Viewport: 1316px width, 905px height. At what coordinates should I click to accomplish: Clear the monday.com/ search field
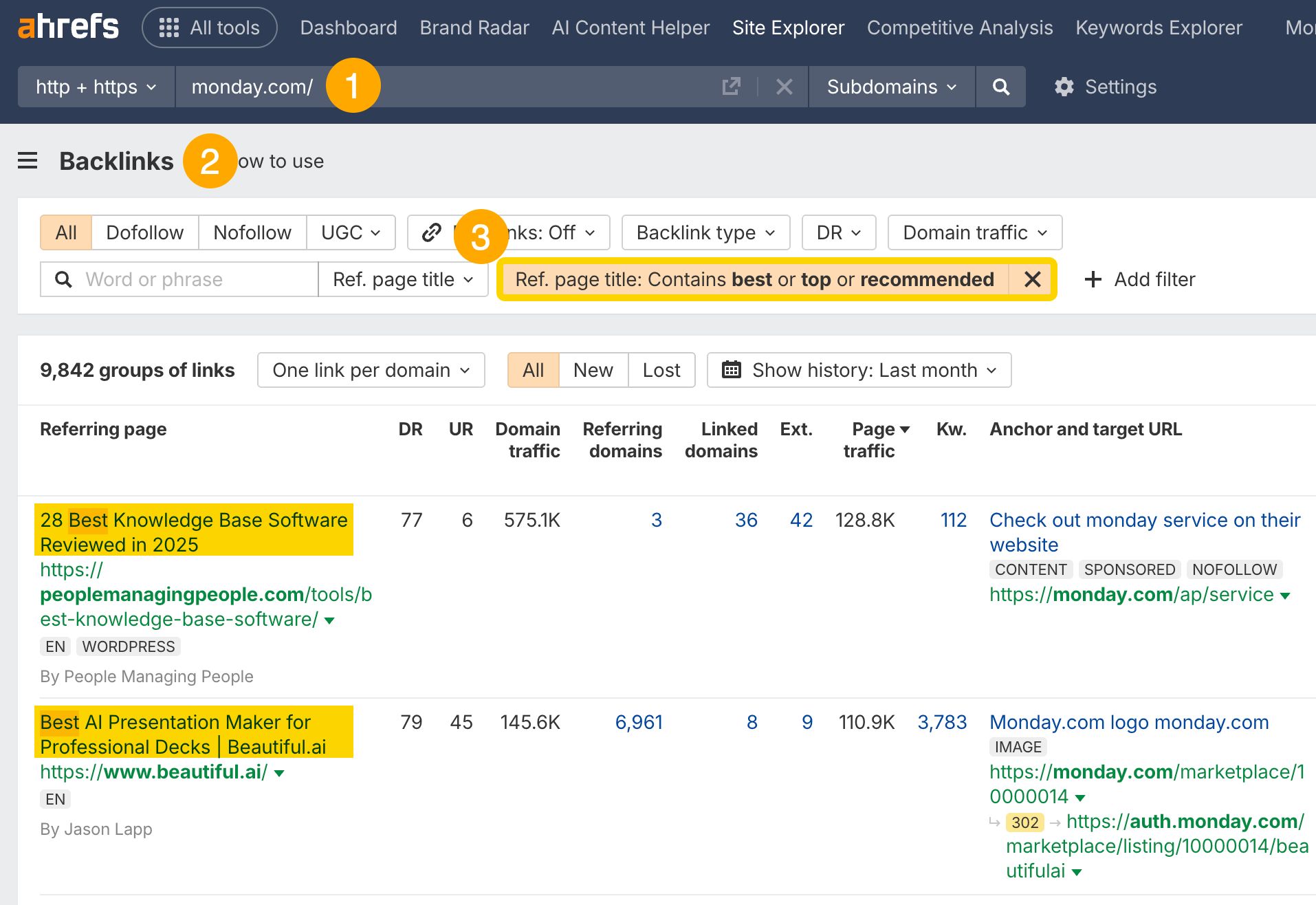pos(784,87)
